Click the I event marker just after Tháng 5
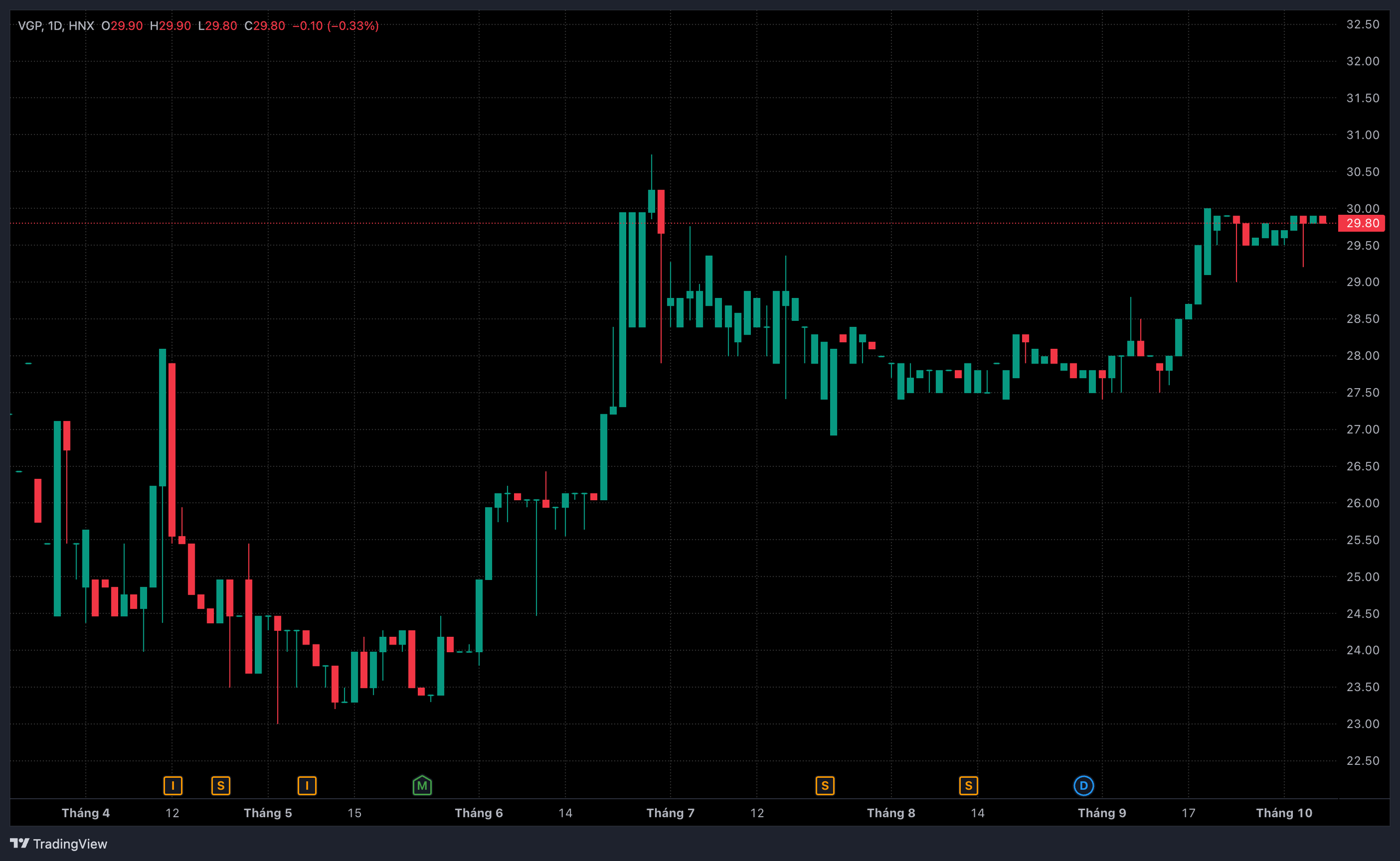The height and width of the screenshot is (861, 1400). pyautogui.click(x=307, y=786)
